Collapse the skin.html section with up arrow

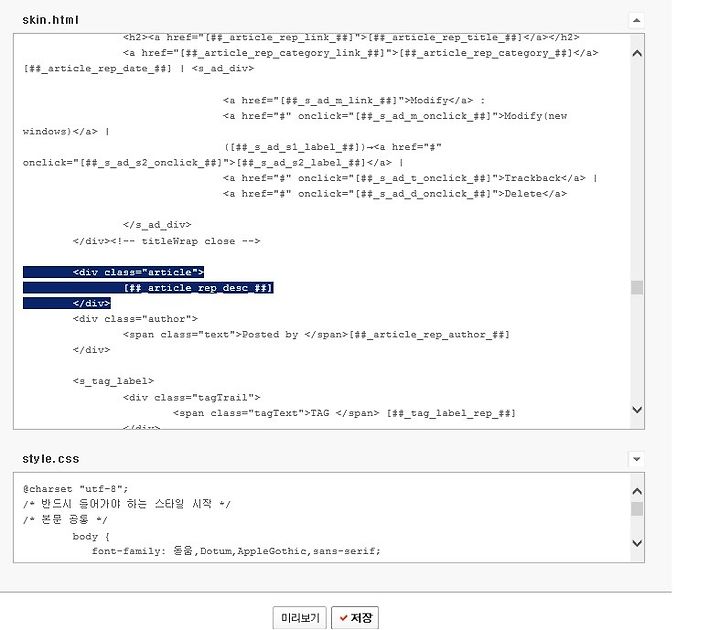tap(636, 20)
